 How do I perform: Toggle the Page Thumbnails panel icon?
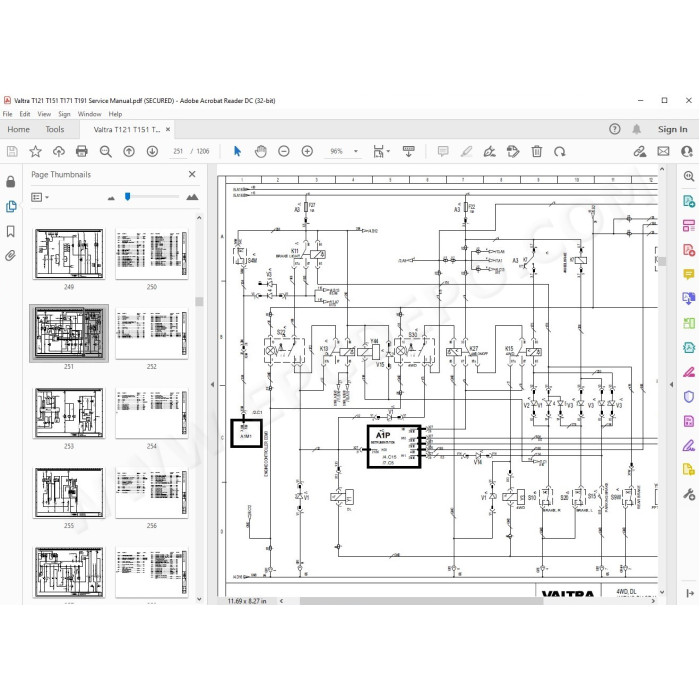click(x=11, y=206)
